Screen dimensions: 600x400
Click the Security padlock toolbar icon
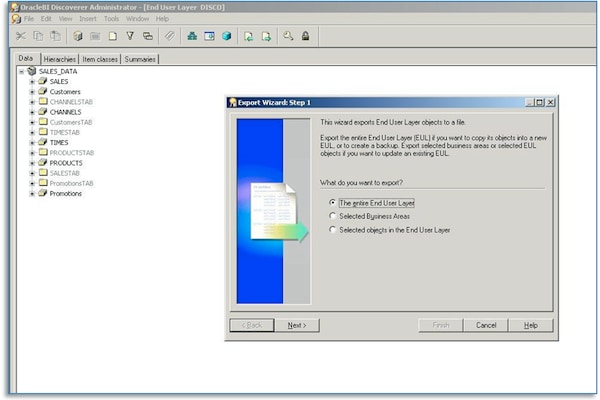click(x=305, y=36)
